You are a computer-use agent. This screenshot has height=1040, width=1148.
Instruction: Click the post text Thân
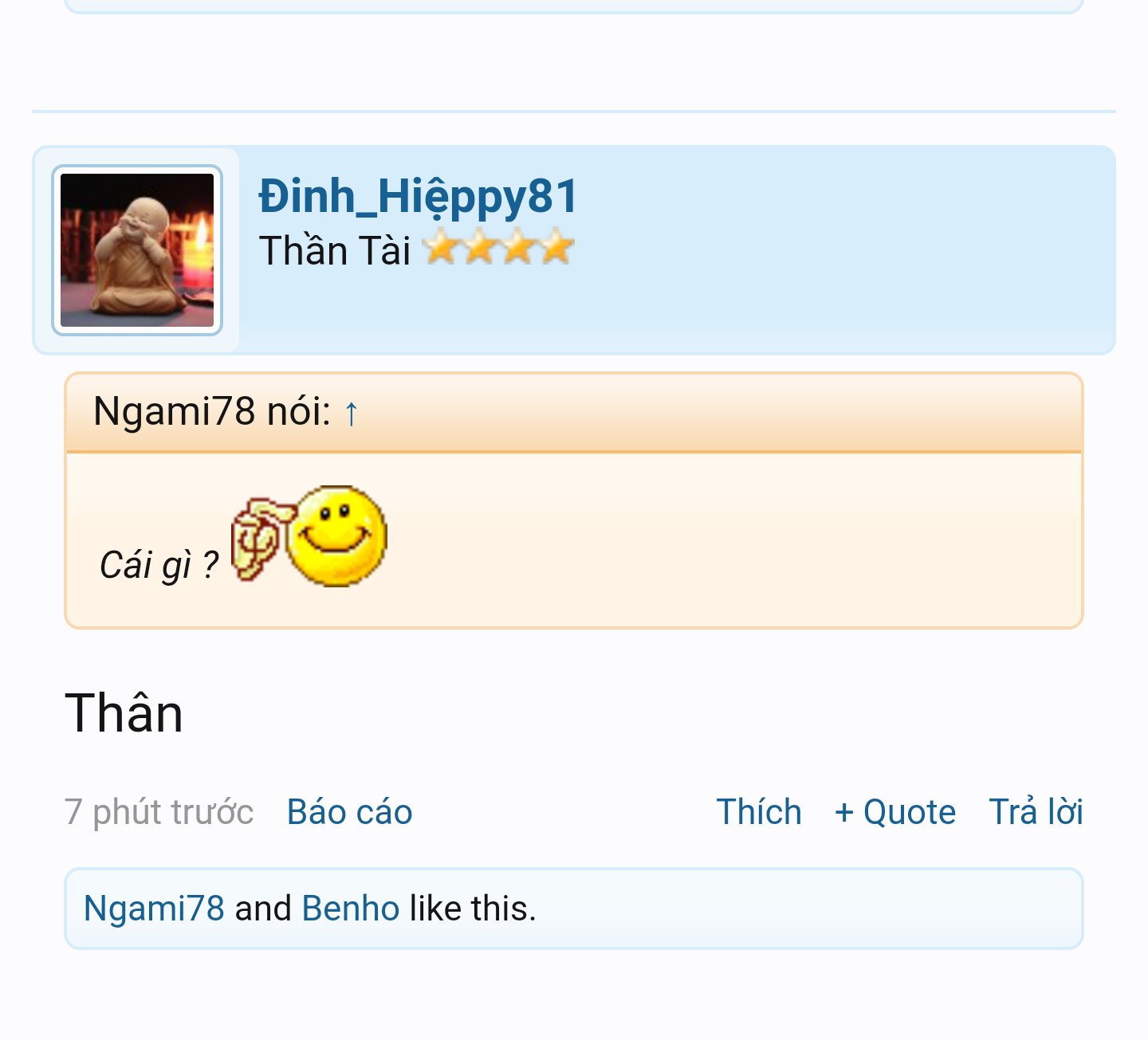coord(124,712)
